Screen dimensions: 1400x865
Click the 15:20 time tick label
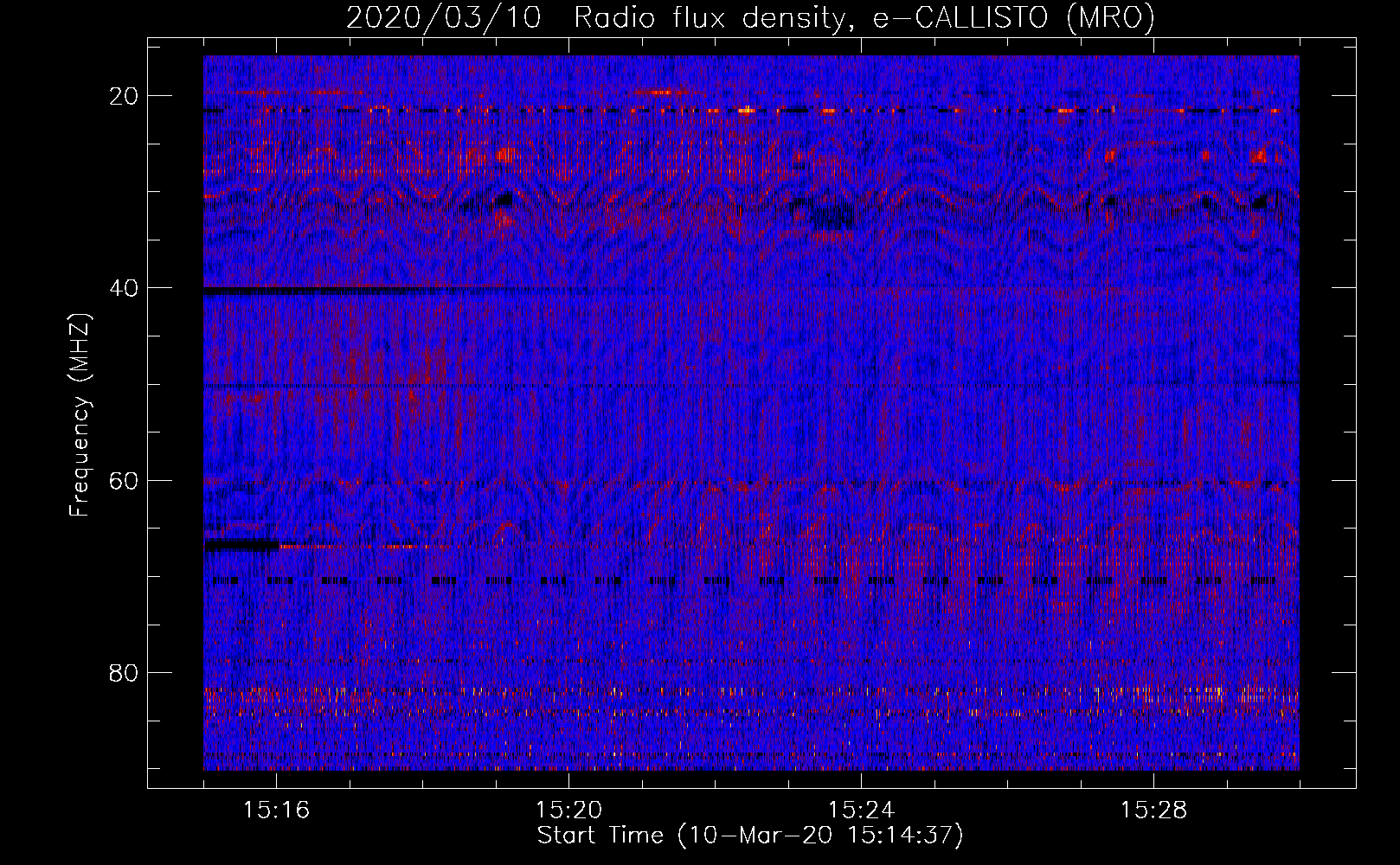pos(568,810)
